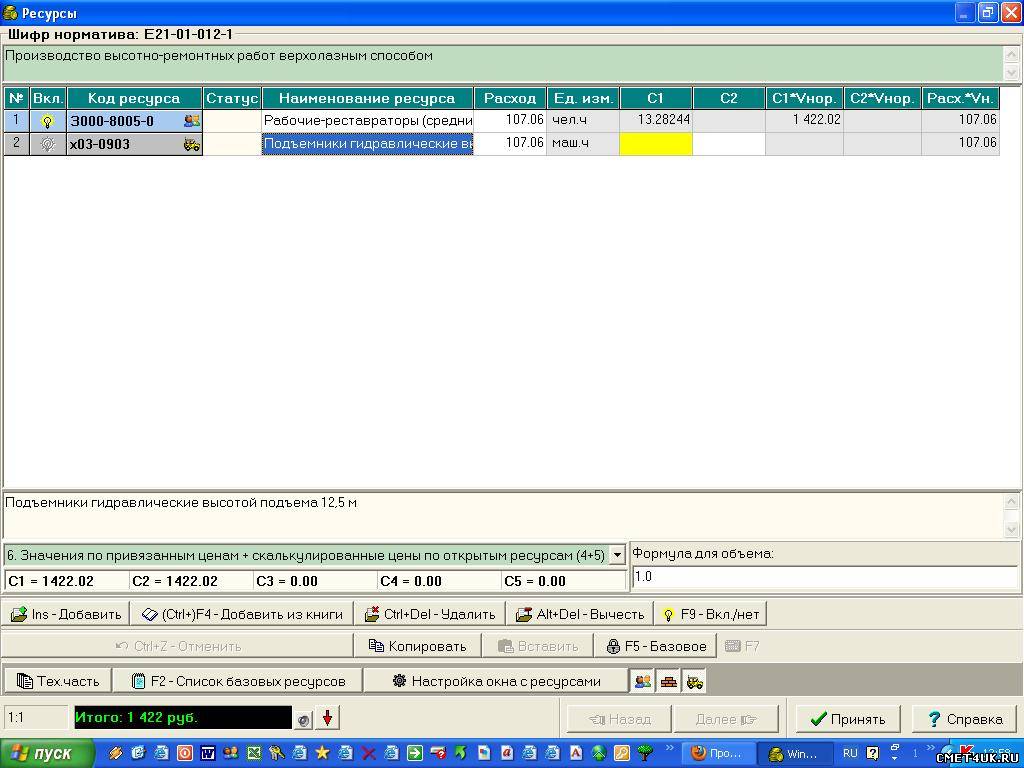Select code cell х03-0903
1024x768 pixels.
point(135,144)
